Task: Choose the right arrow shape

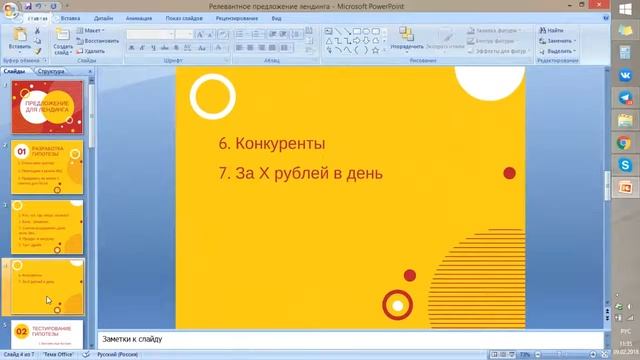Action: point(357,41)
